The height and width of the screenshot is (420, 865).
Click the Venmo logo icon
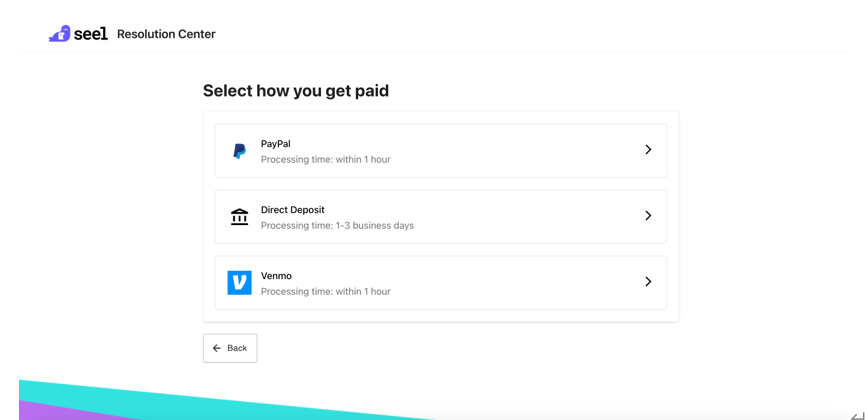coord(239,283)
